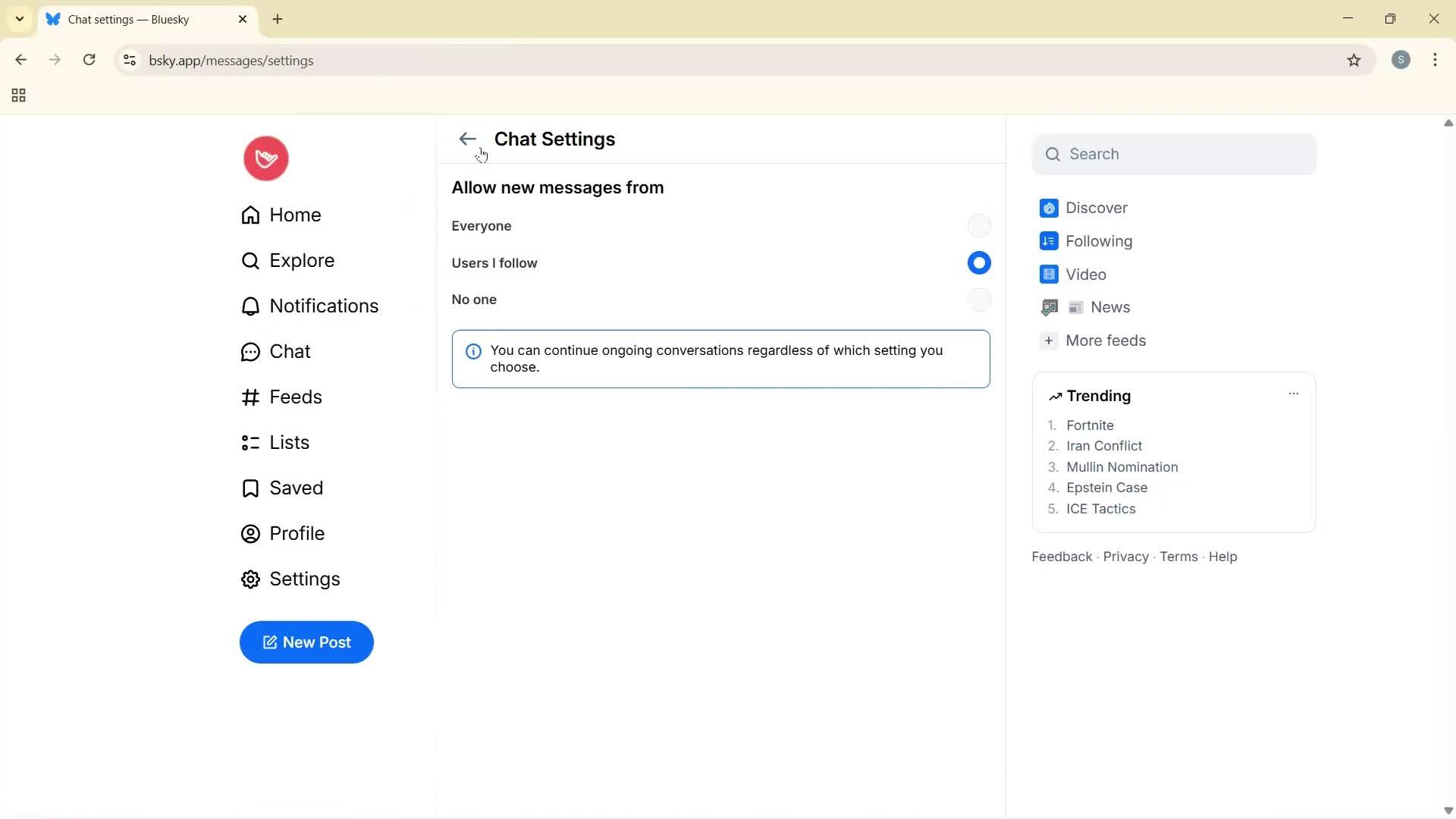
Task: Open Settings with the gear icon
Action: [250, 579]
